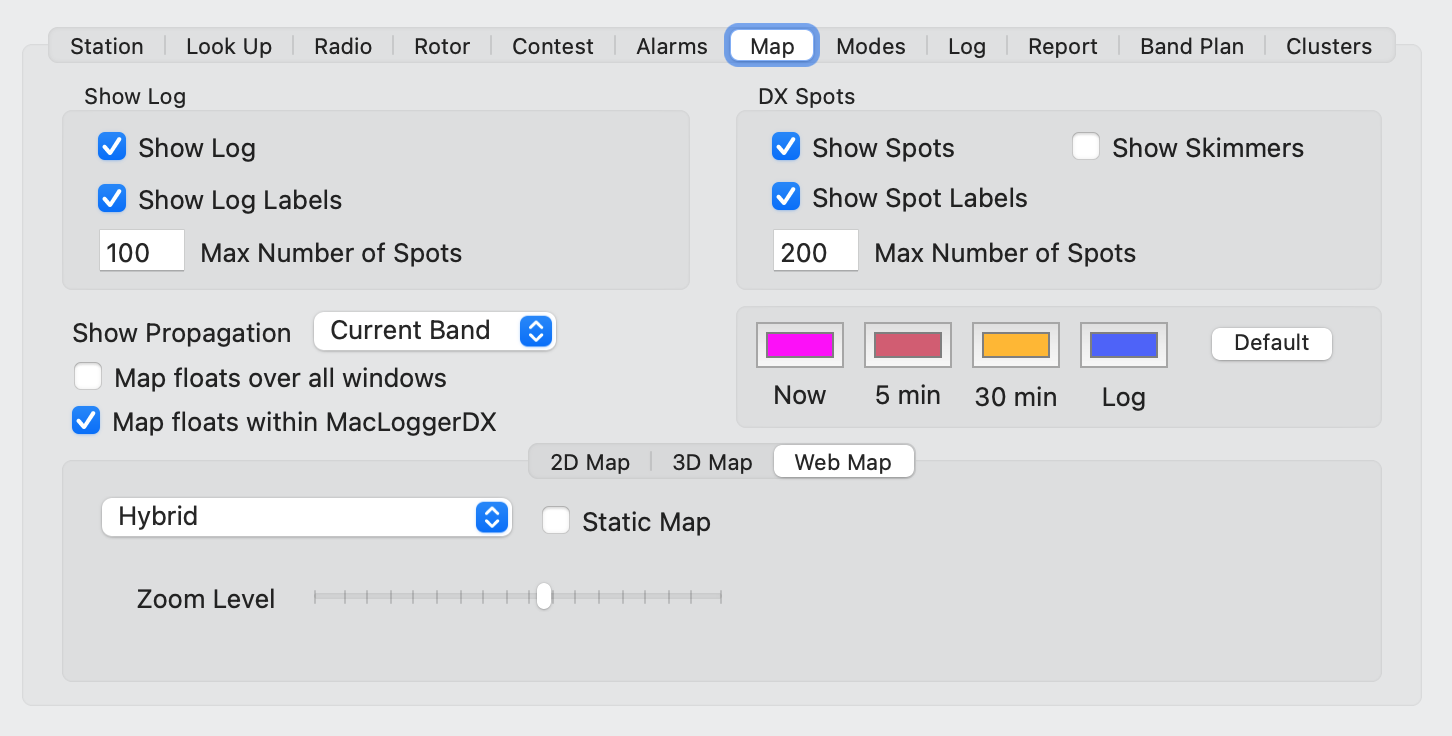This screenshot has width=1452, height=736.
Task: Switch to the 3D Map tab
Action: click(711, 461)
